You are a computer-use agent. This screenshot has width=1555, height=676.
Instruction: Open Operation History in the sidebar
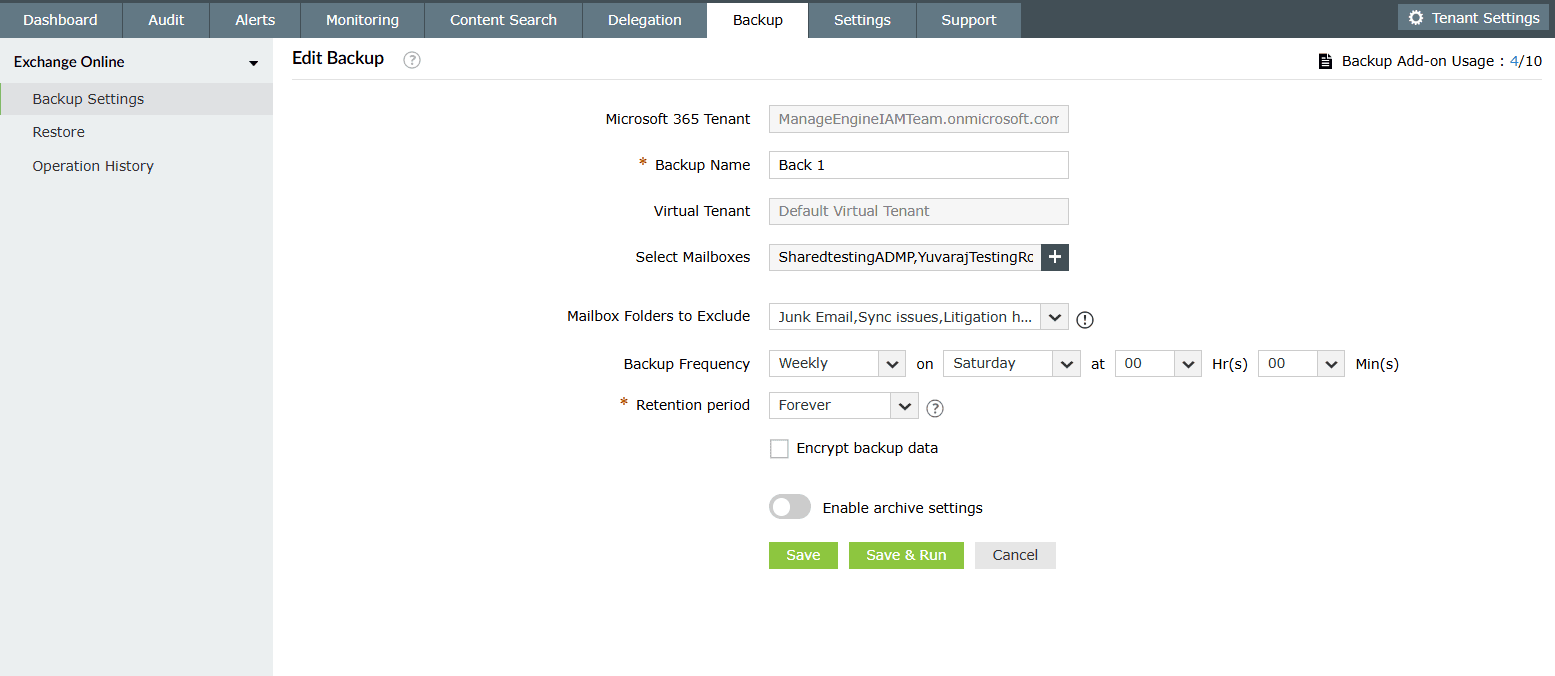coord(93,166)
